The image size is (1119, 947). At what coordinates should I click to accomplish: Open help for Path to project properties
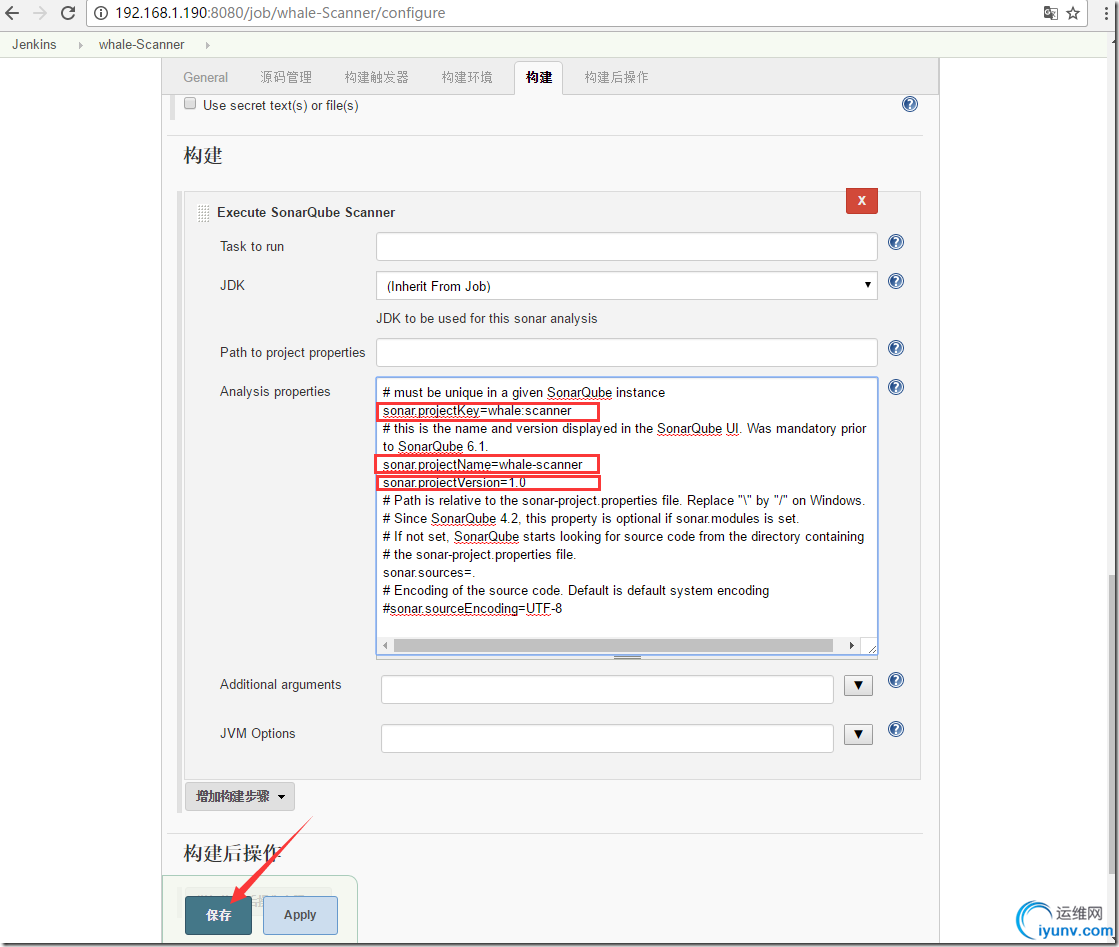(x=896, y=348)
